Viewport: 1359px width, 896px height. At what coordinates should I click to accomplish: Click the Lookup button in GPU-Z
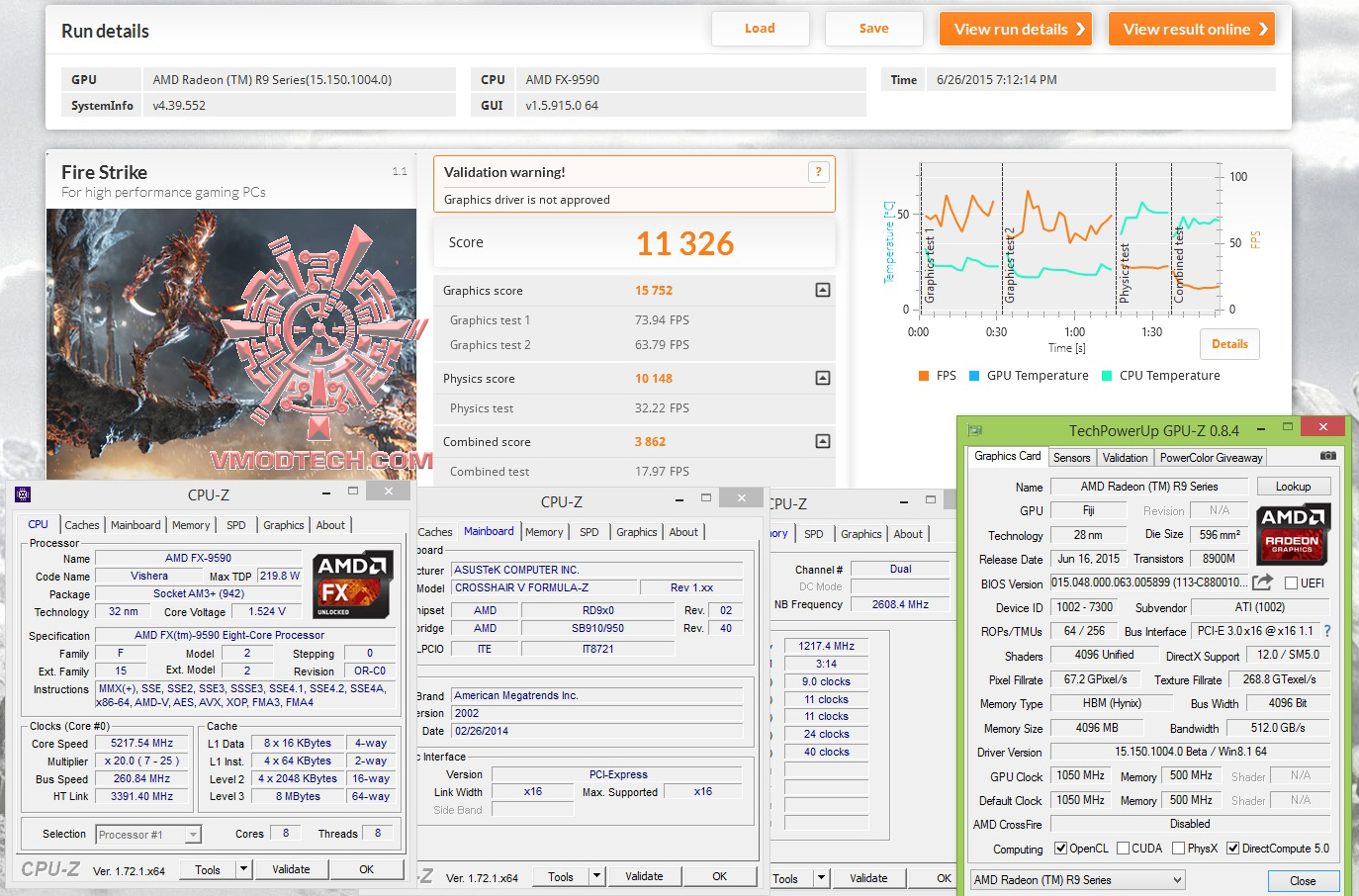[1293, 487]
